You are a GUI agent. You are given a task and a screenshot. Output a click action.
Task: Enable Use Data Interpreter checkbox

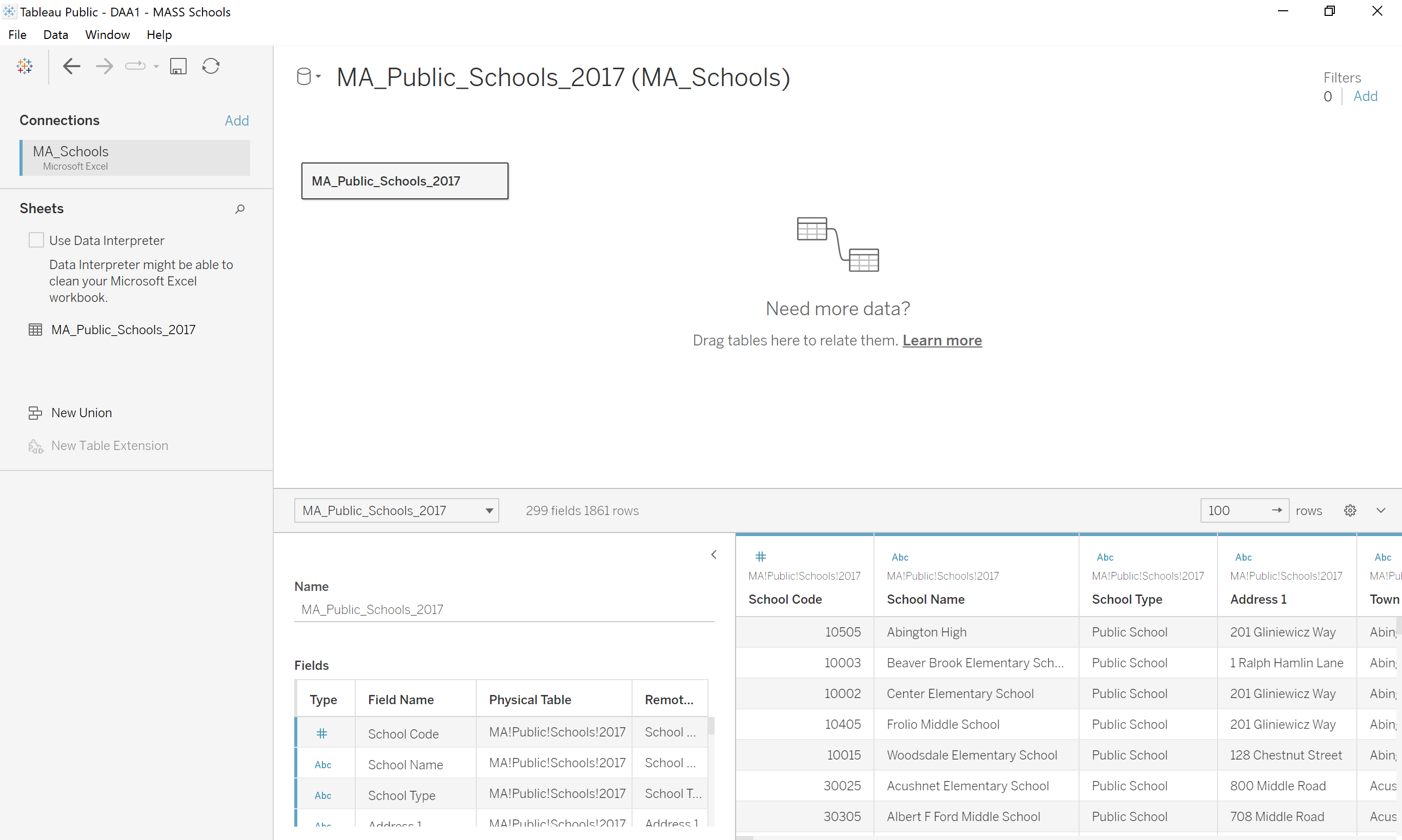click(36, 240)
